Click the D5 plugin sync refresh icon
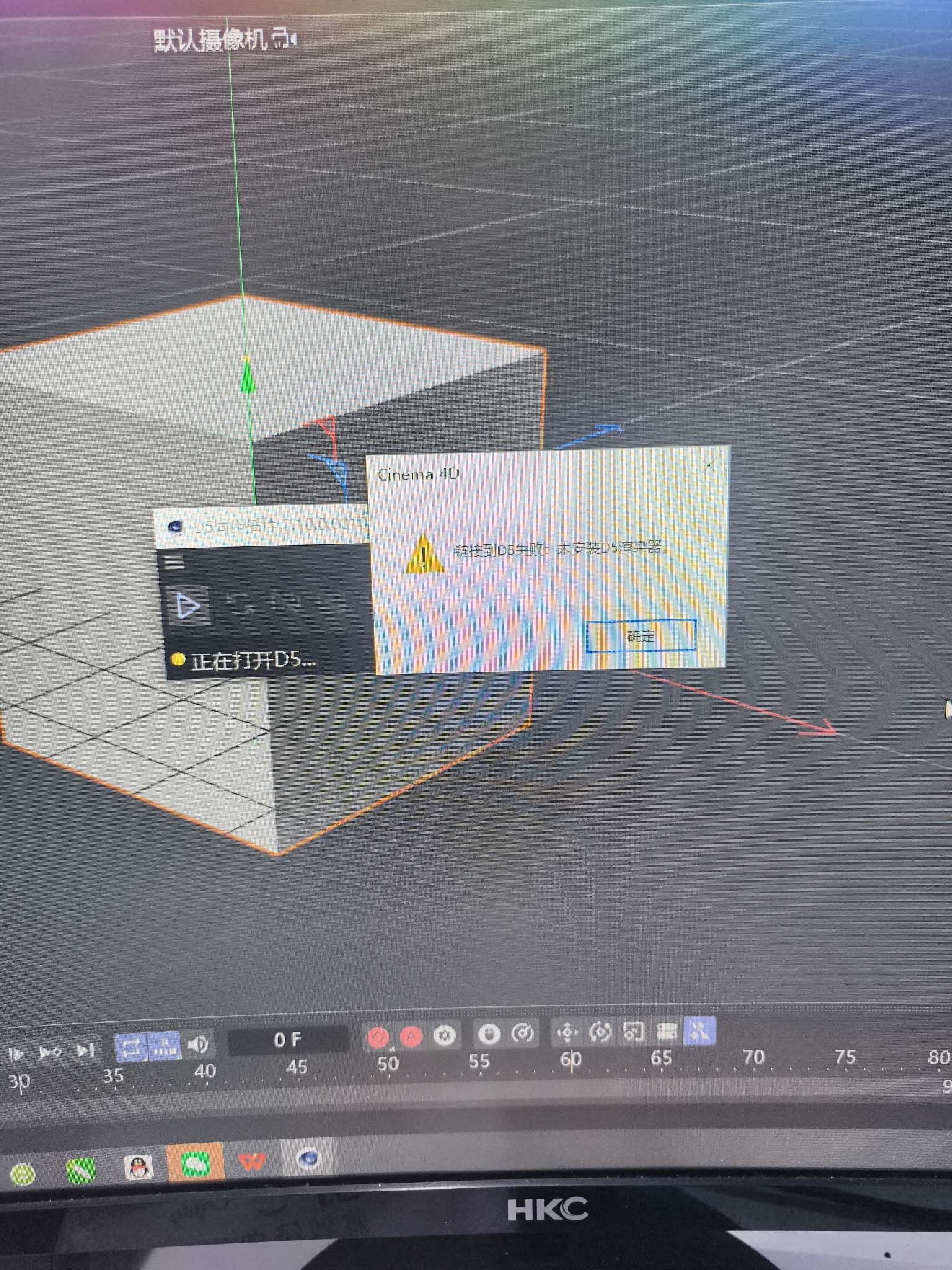The image size is (952, 1270). tap(239, 604)
